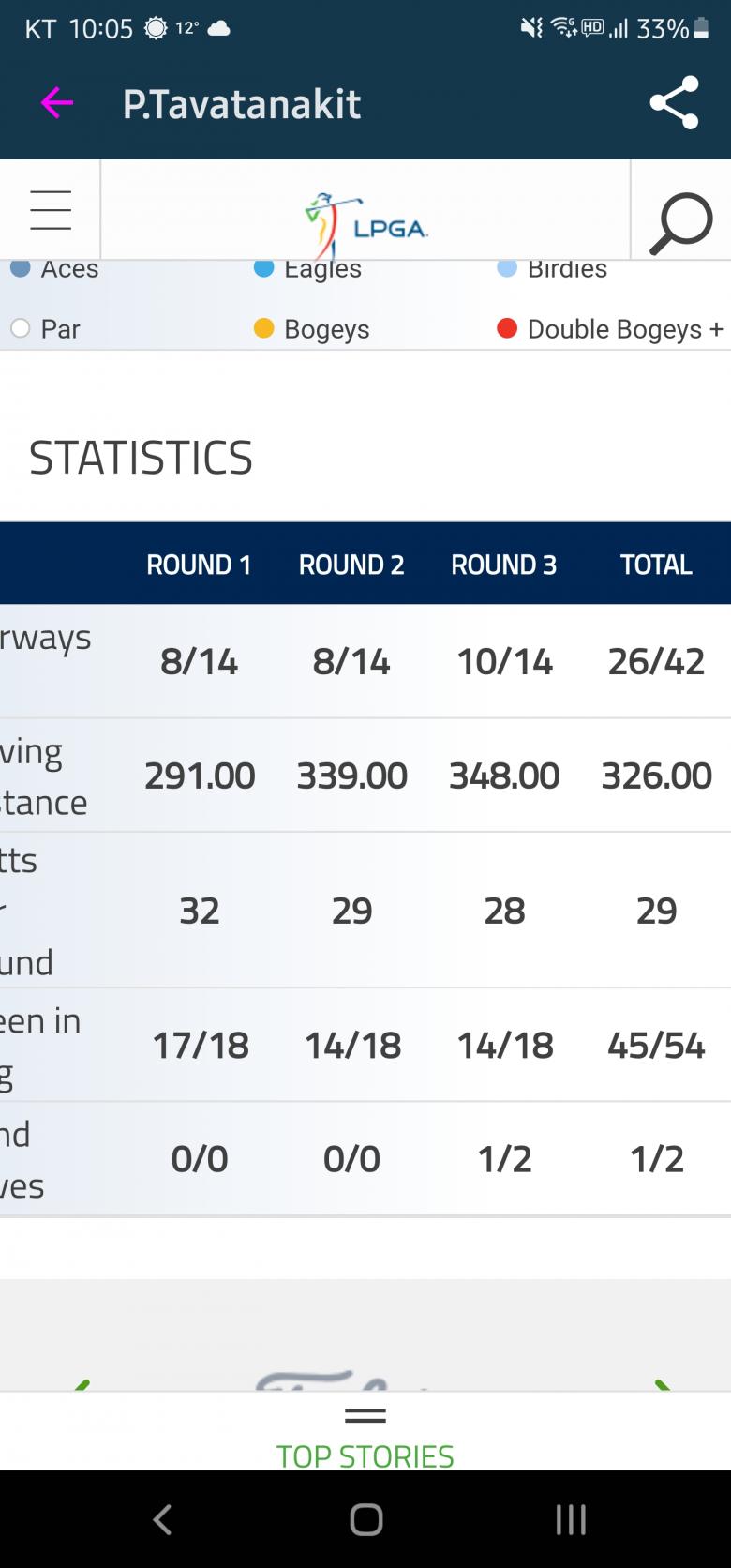Tap the pink back arrow
Screen dimensions: 731x1568
point(56,103)
